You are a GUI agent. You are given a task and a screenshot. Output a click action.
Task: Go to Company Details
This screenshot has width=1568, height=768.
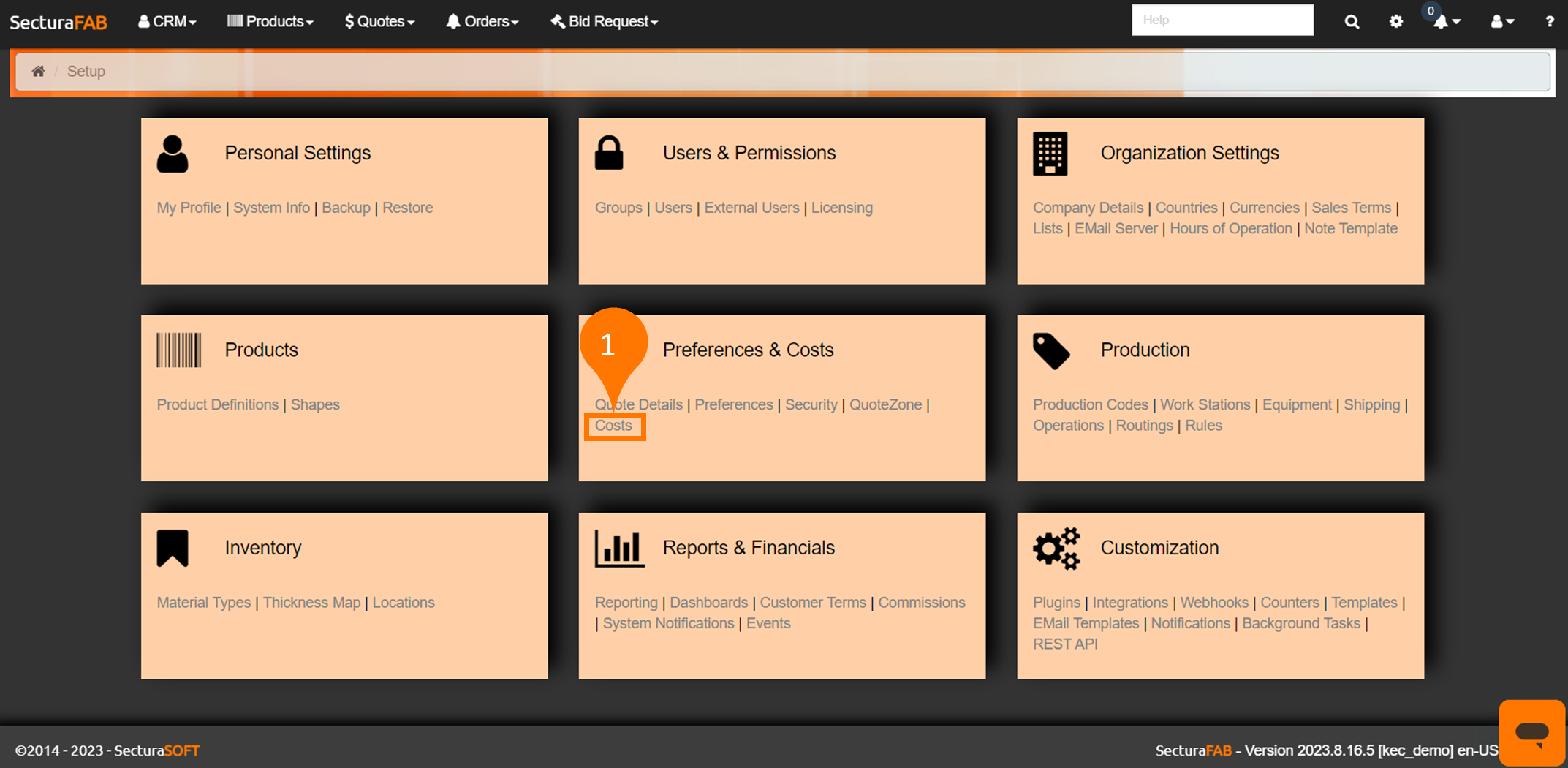(1088, 208)
